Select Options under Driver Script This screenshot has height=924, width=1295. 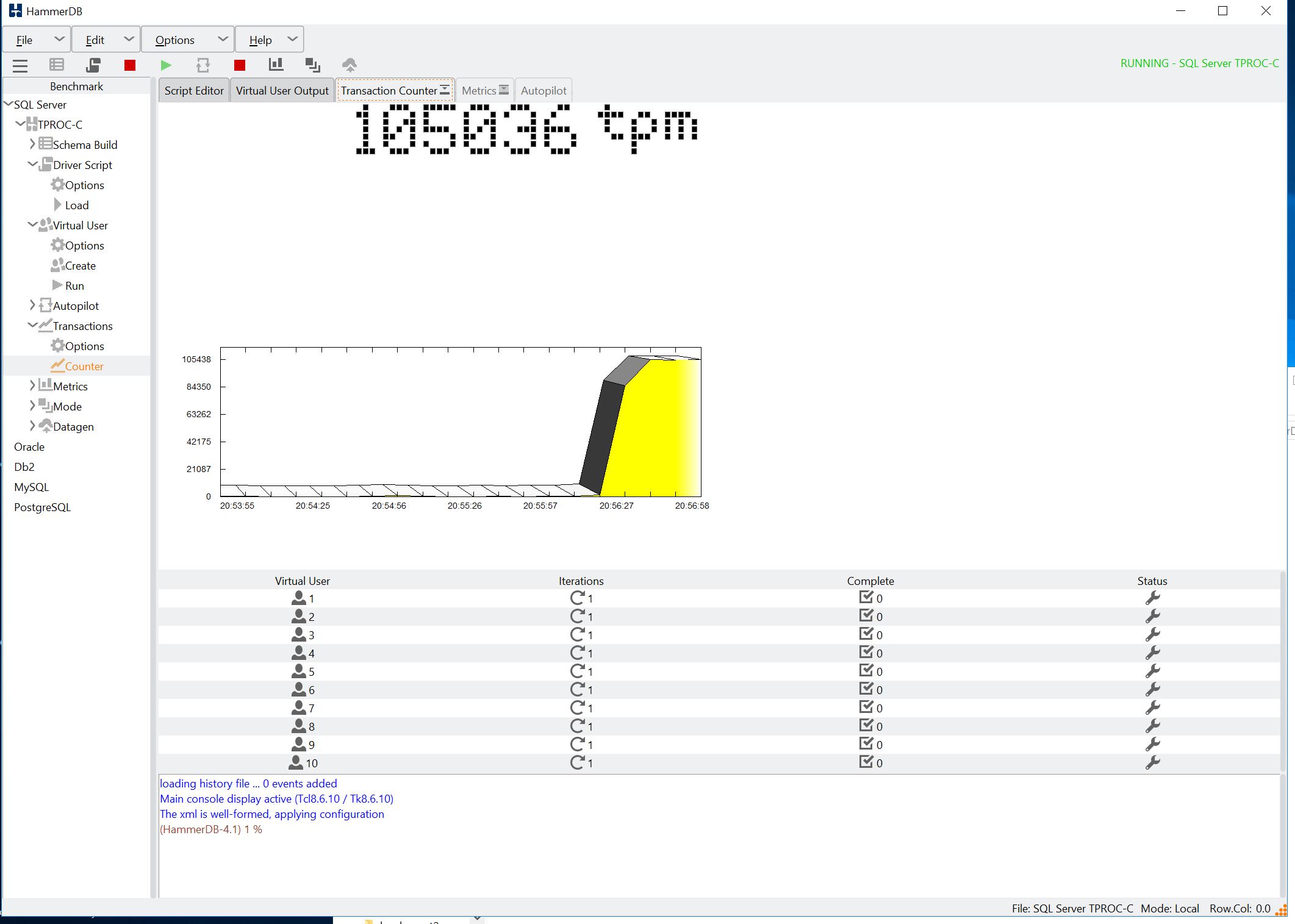[84, 185]
